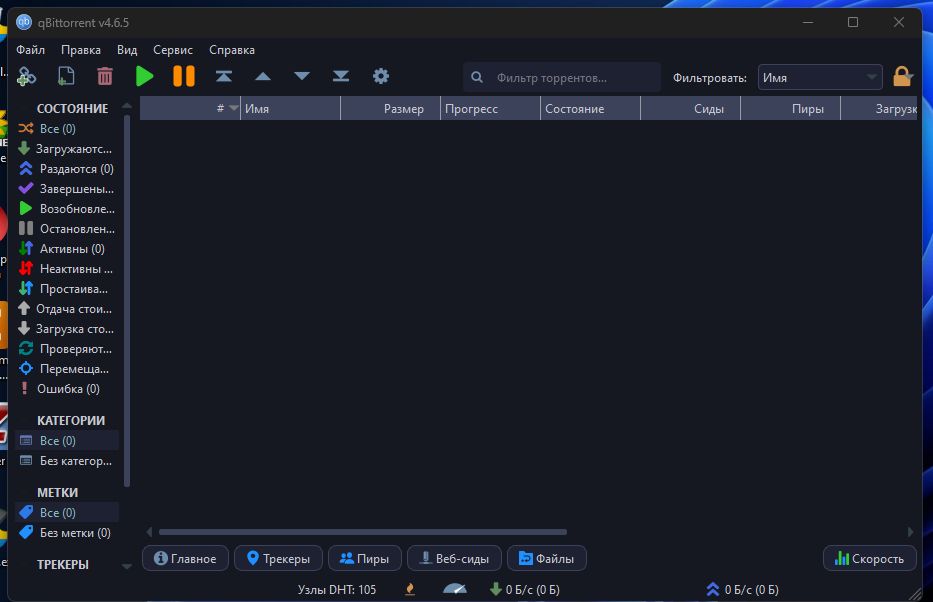
Task: Click the horizontal scrollbar right arrow
Action: click(910, 532)
